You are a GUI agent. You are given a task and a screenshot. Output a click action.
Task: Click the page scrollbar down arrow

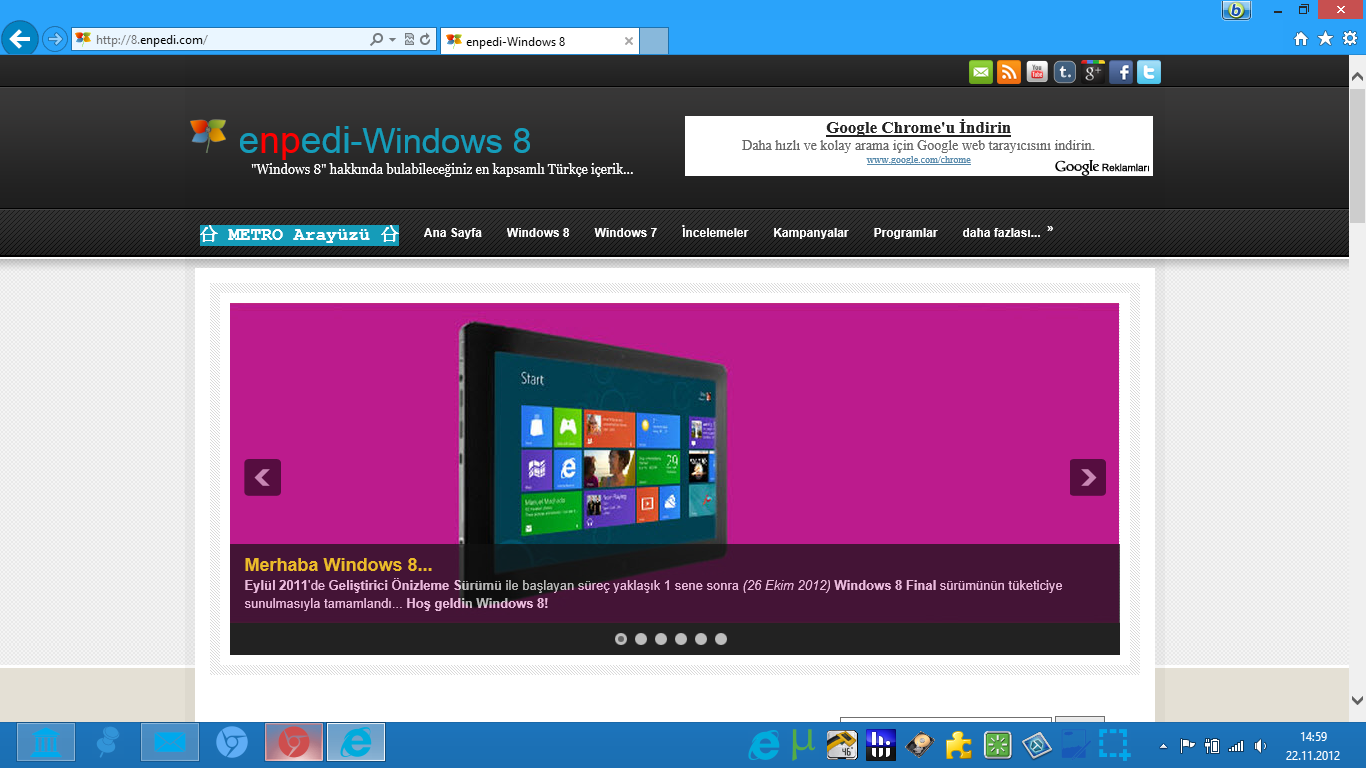[x=1357, y=701]
